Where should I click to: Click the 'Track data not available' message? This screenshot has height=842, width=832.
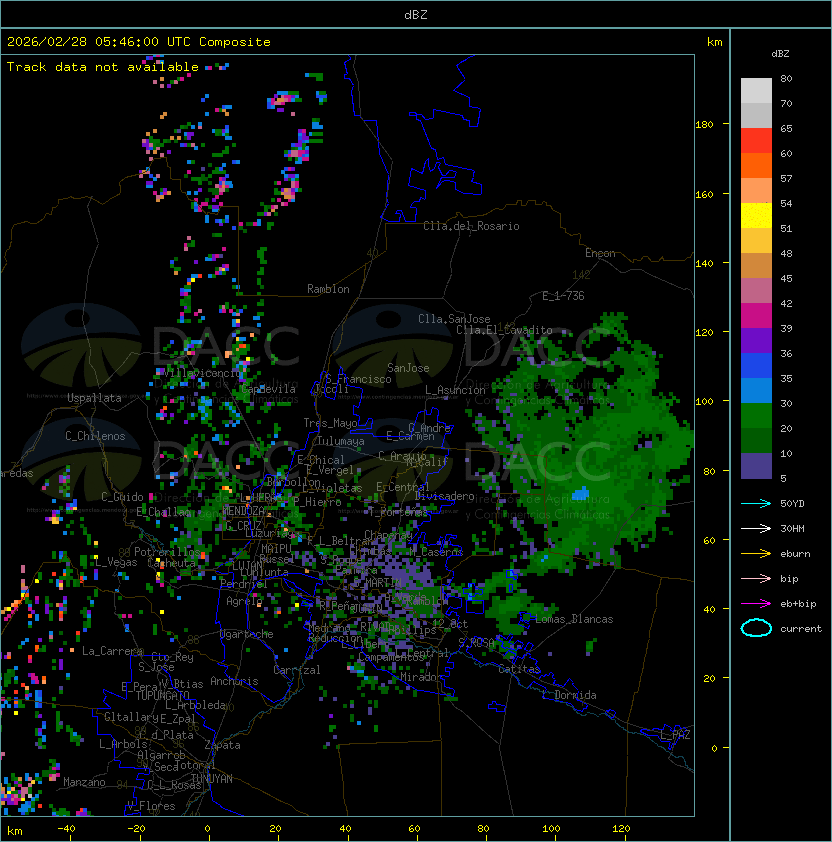click(x=103, y=67)
